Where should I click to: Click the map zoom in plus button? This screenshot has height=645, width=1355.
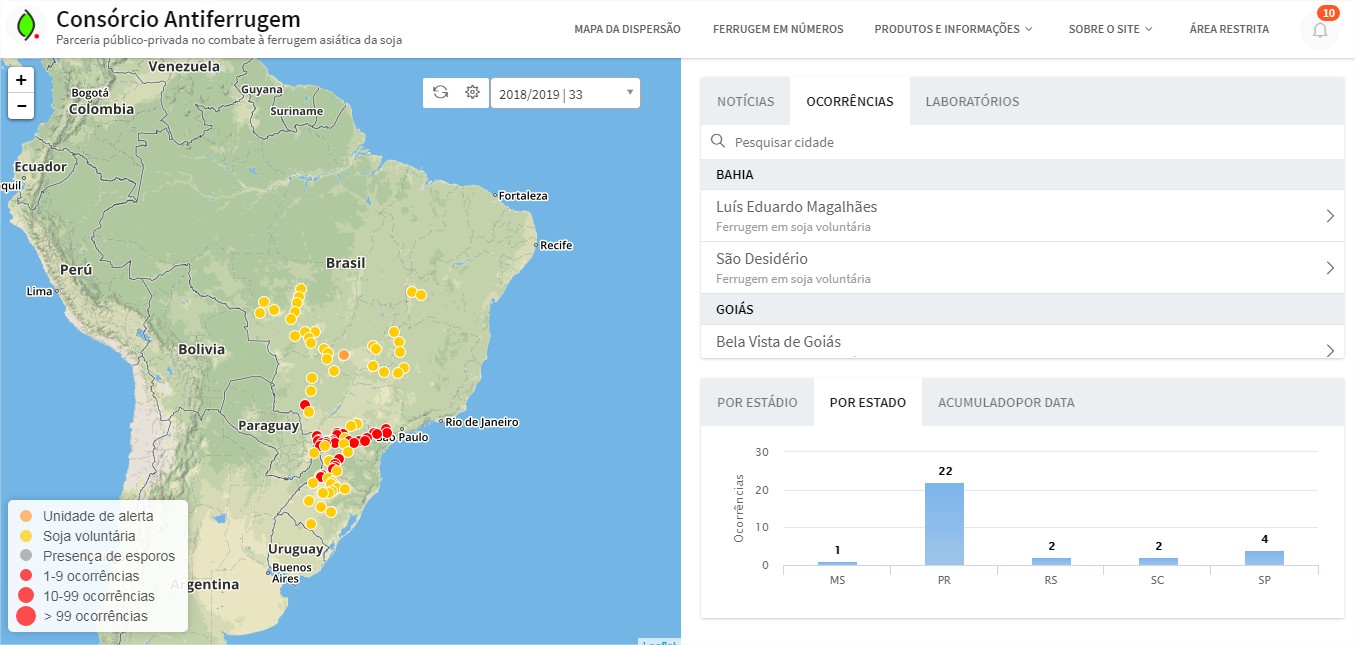21,80
